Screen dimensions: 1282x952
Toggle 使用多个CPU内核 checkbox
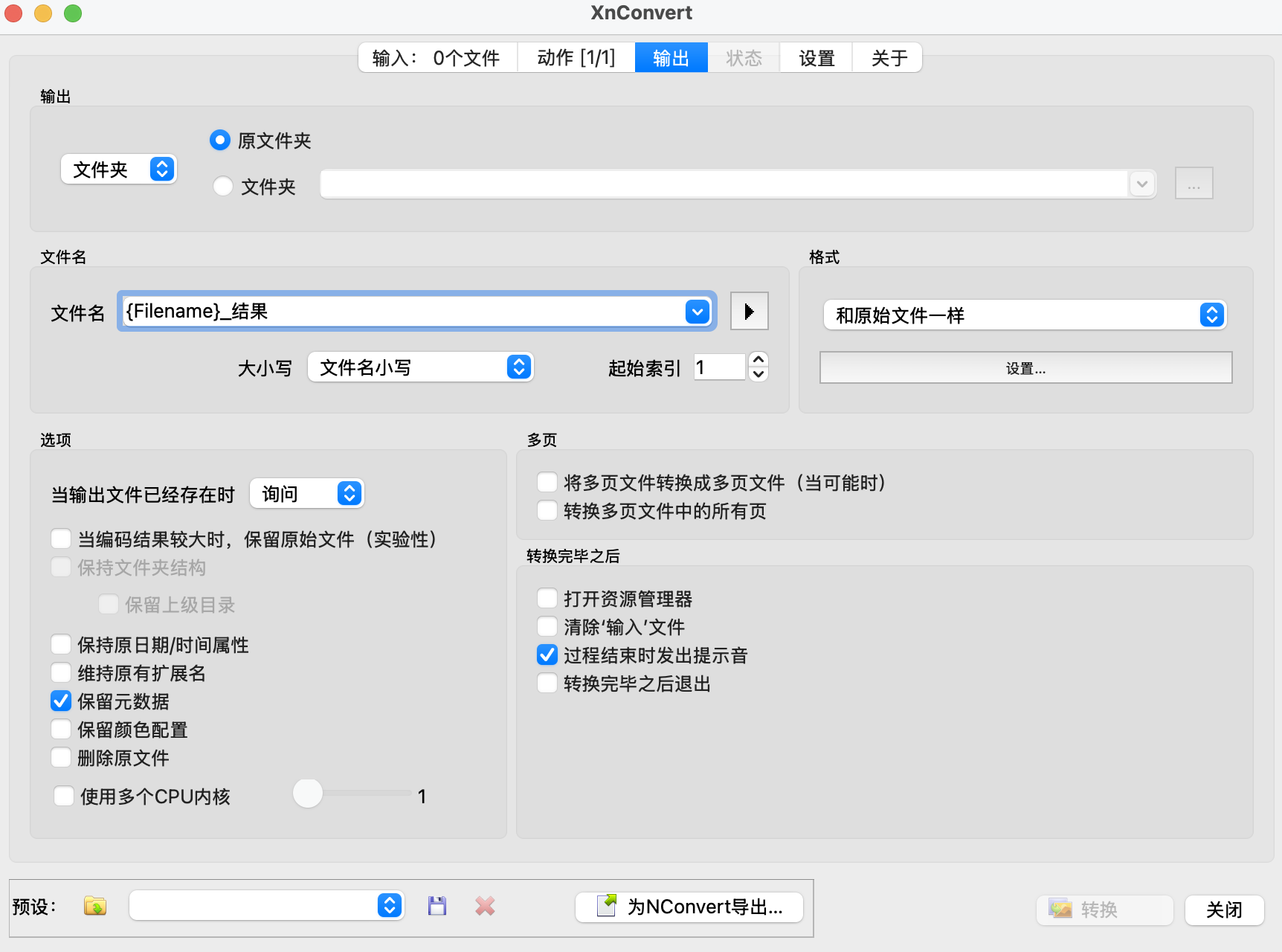[x=64, y=796]
